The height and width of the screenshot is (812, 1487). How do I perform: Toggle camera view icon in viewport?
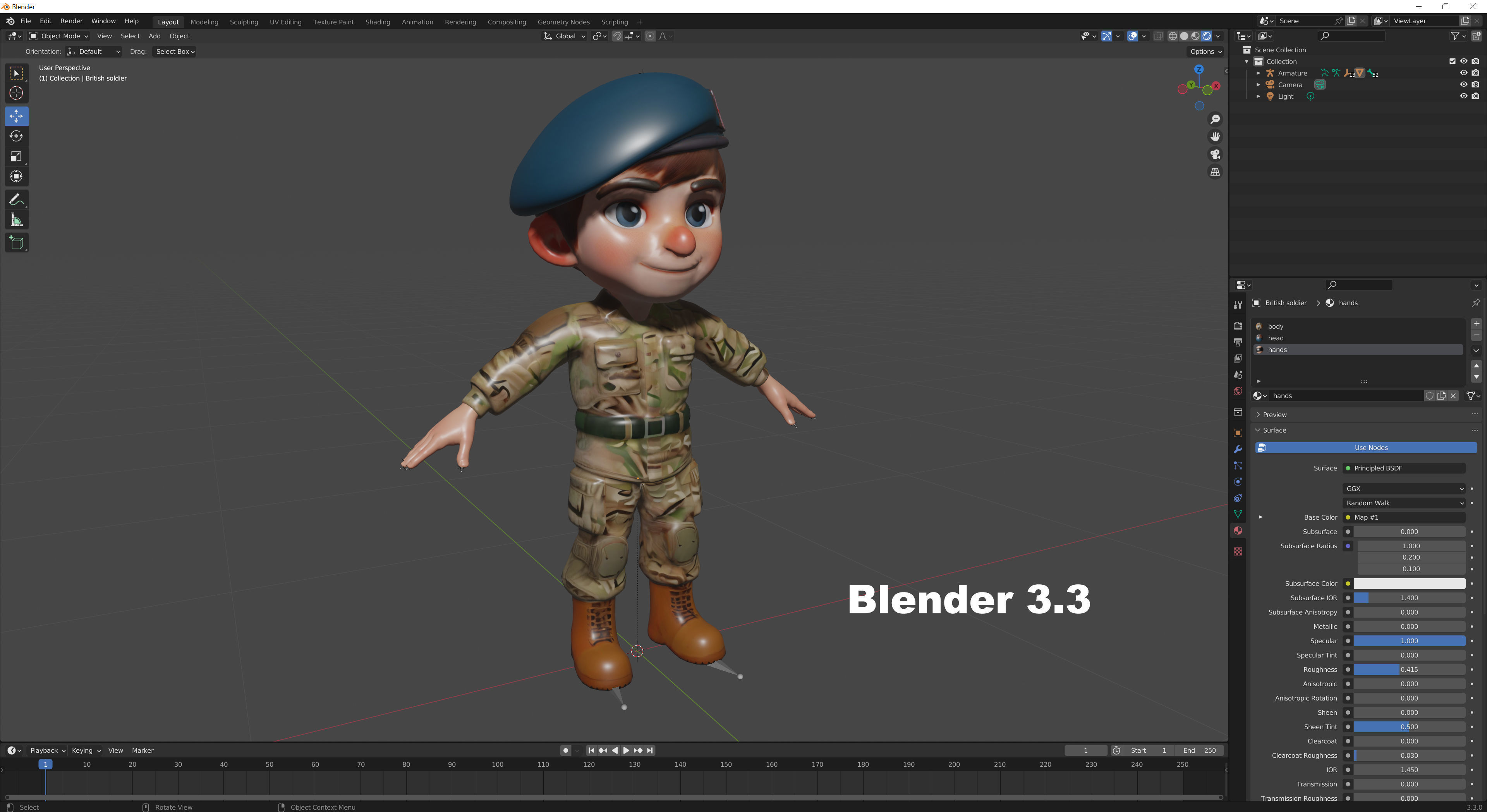(1215, 154)
